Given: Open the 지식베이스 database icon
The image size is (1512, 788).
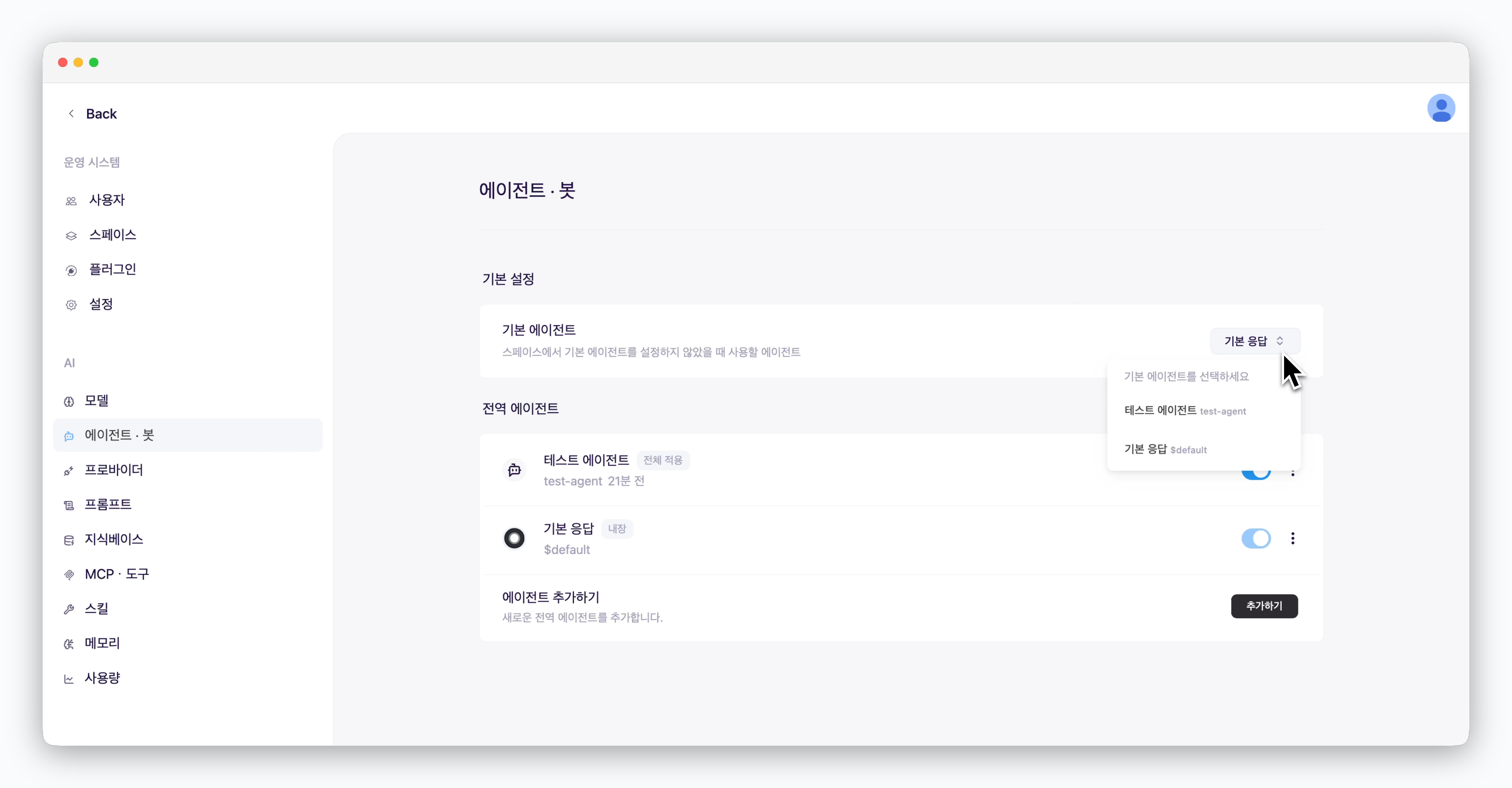Looking at the screenshot, I should click(69, 540).
